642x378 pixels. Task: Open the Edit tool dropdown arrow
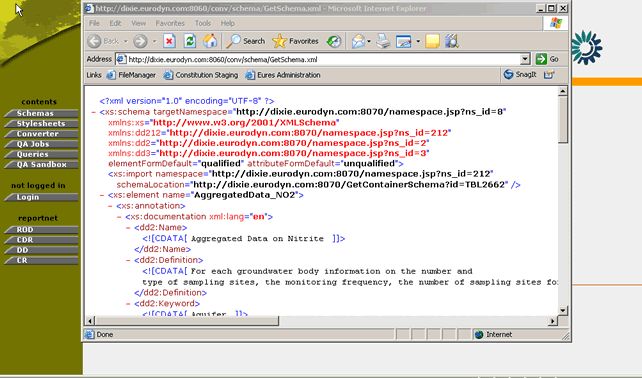coord(418,41)
